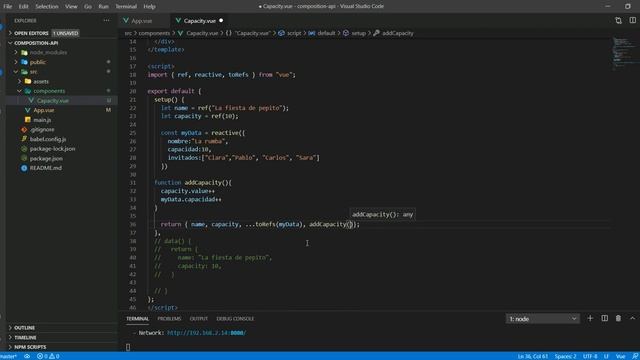Kill terminal with the trash icon
The image size is (640, 360).
pos(618,318)
